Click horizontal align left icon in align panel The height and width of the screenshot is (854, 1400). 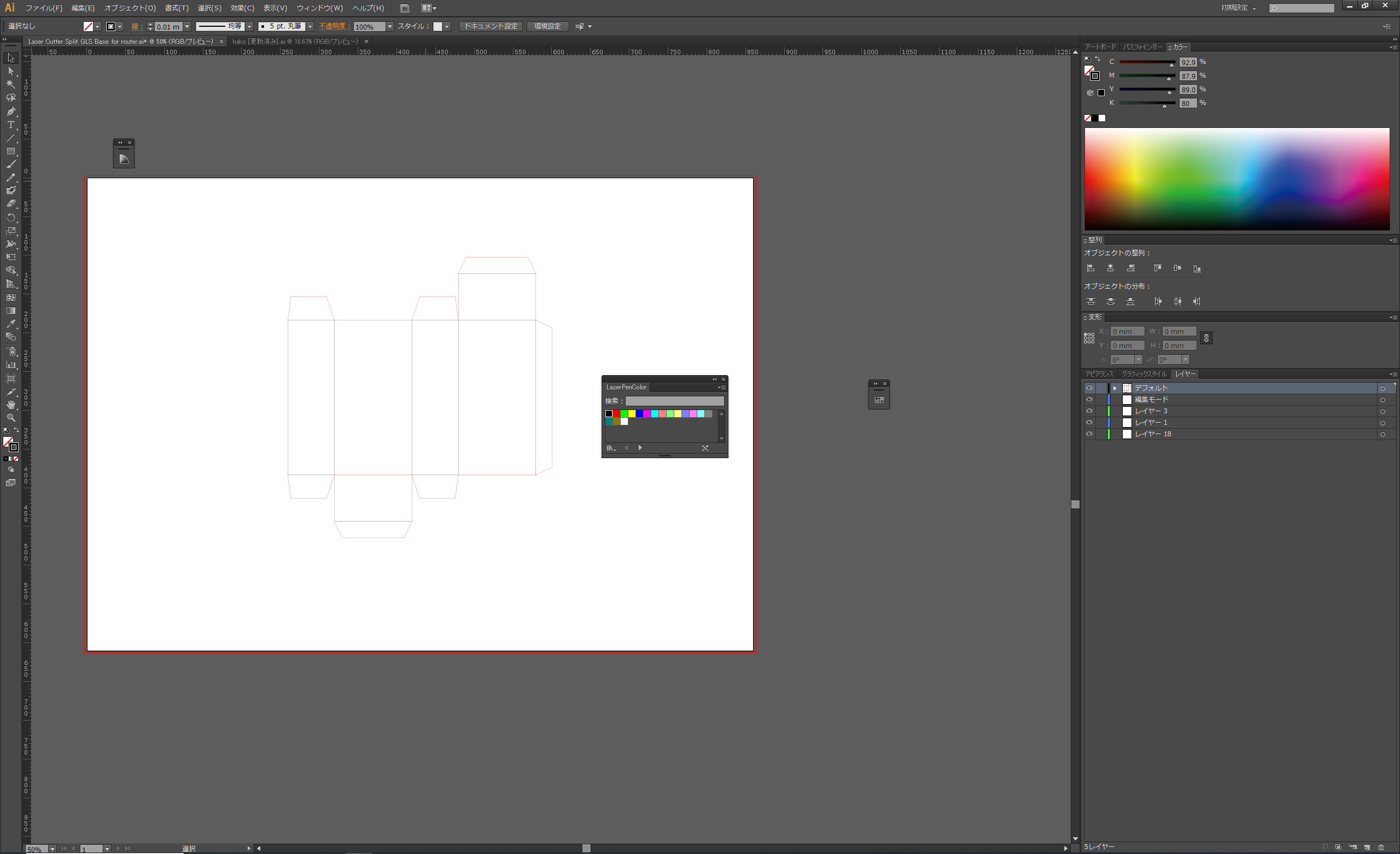pos(1090,268)
